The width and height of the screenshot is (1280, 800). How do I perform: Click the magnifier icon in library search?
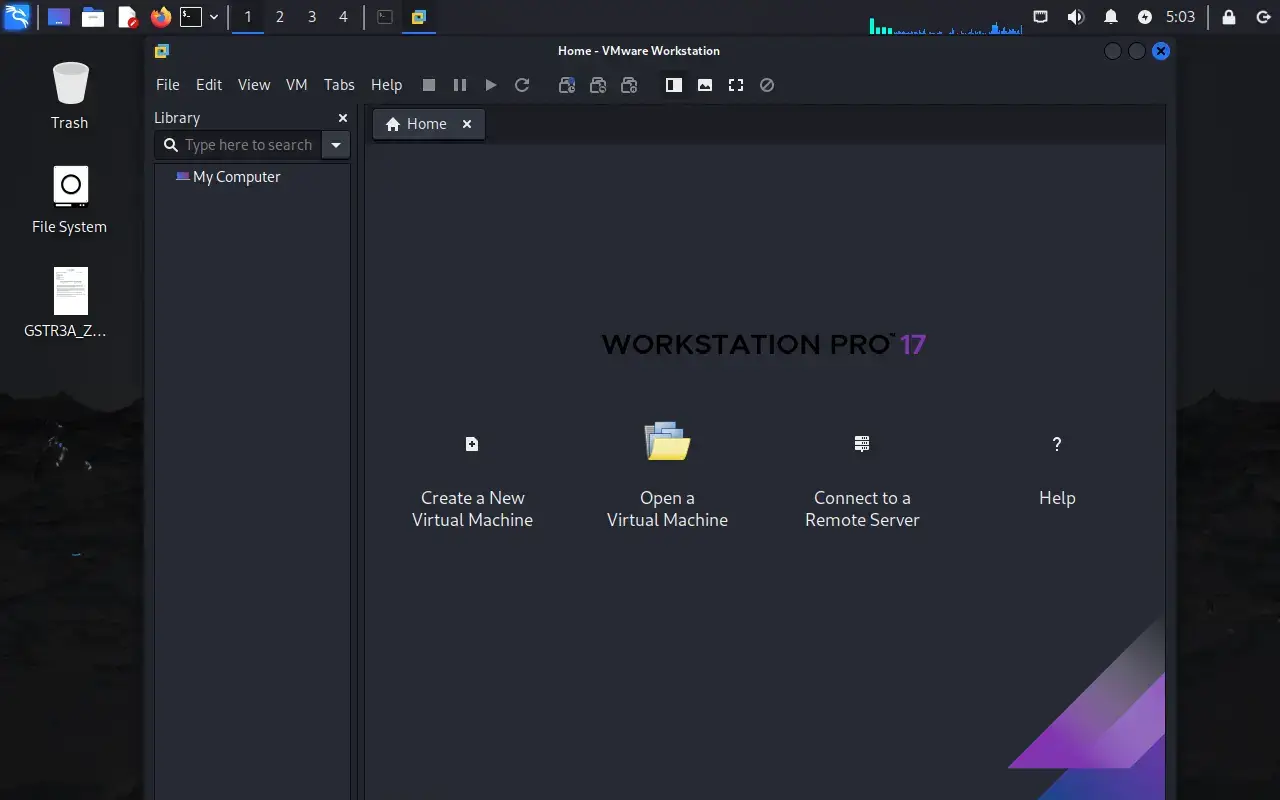tap(170, 145)
